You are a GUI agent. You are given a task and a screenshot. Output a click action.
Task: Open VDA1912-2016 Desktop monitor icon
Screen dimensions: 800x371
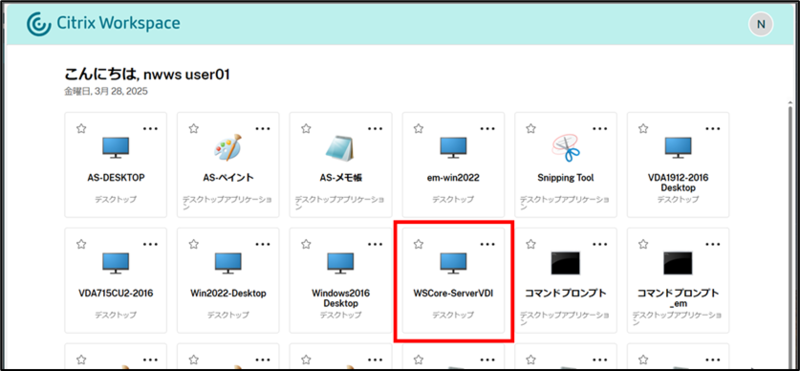[x=678, y=147]
